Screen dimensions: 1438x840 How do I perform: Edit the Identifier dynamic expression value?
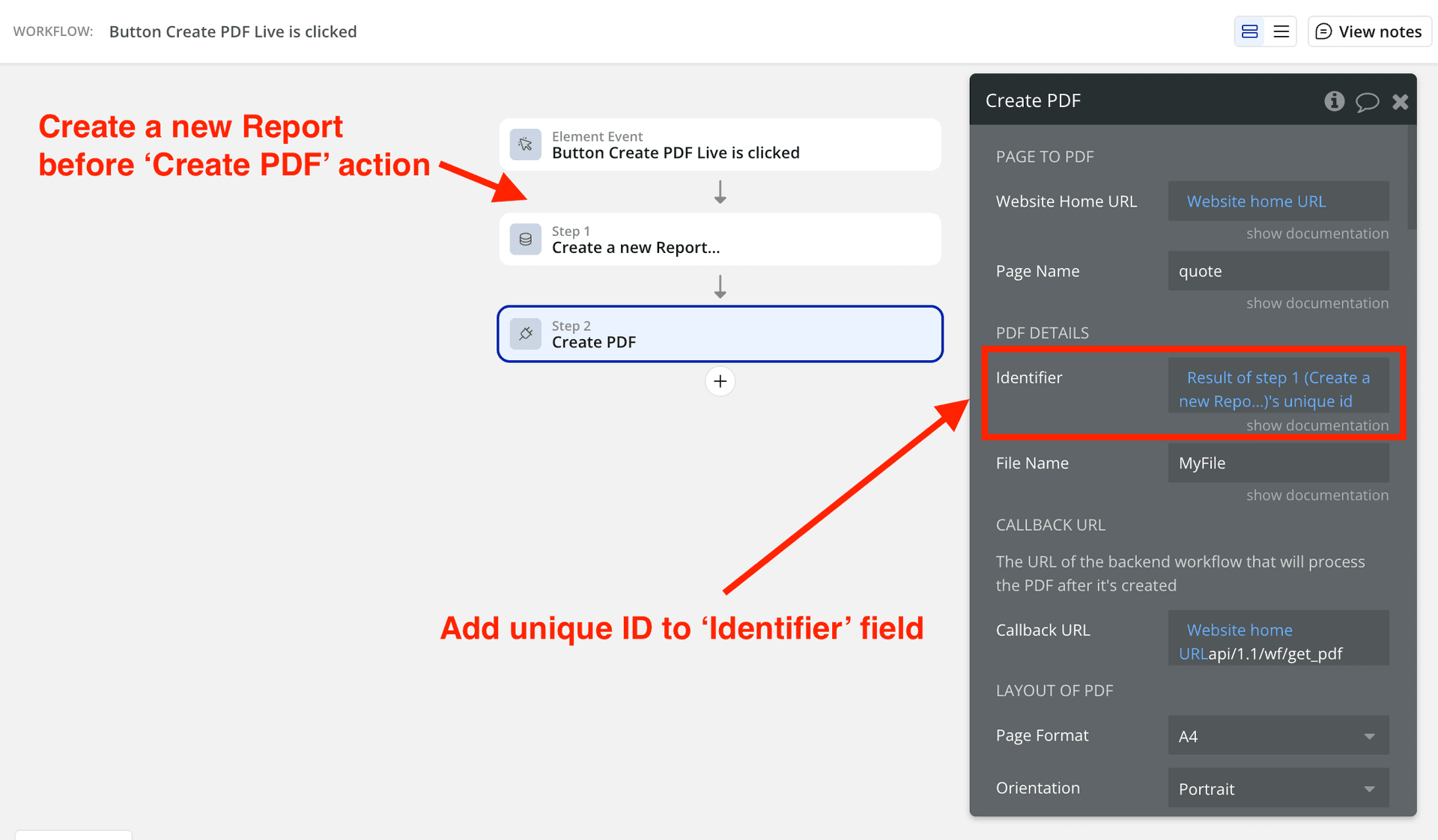(x=1278, y=389)
